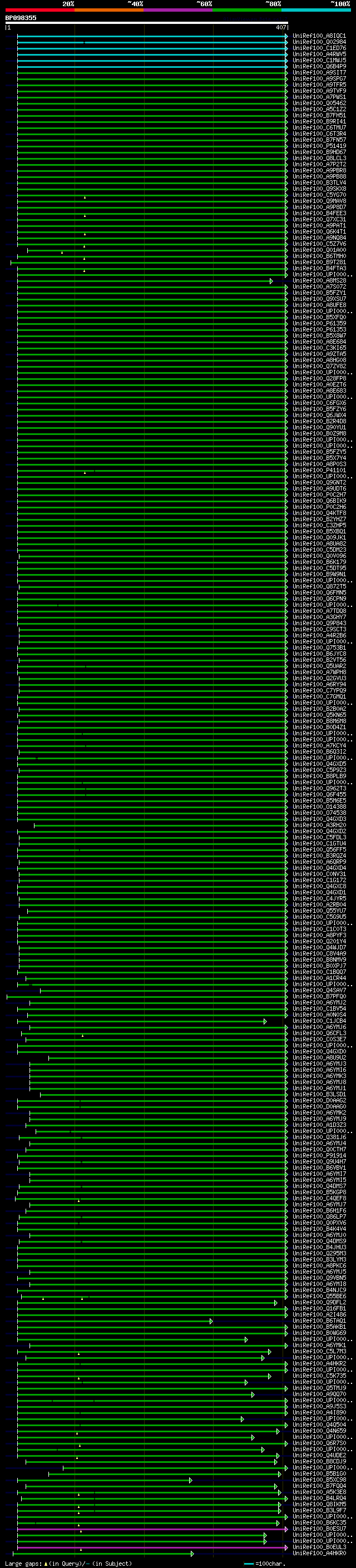
Task: Open hit UniRef100_Q6B4P9
Action: [x=319, y=66]
